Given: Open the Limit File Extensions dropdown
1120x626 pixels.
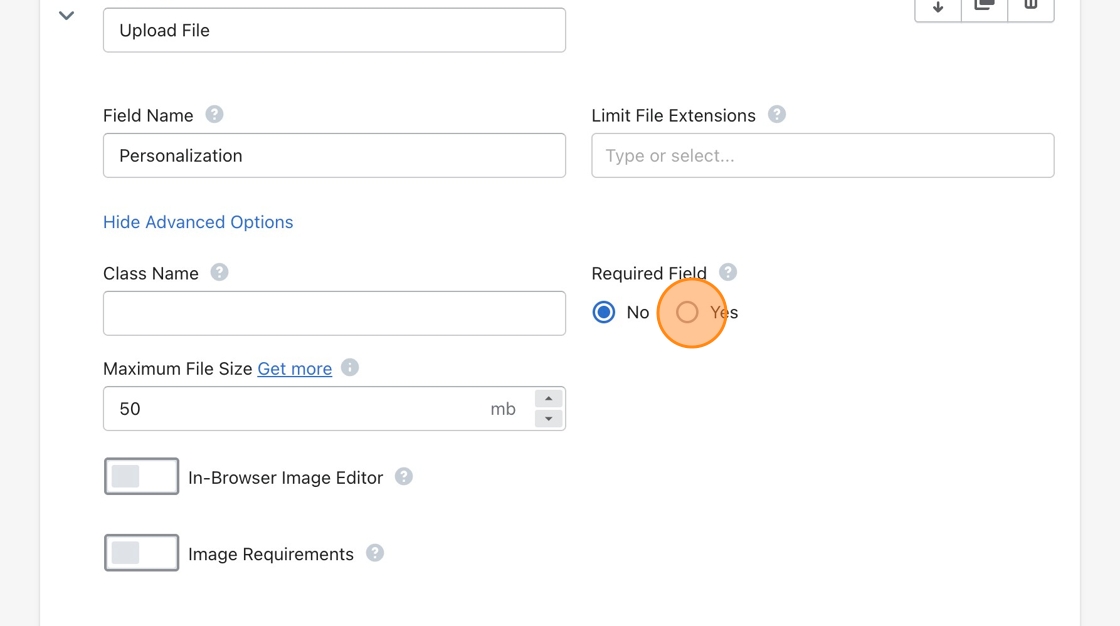Looking at the screenshot, I should (x=822, y=156).
